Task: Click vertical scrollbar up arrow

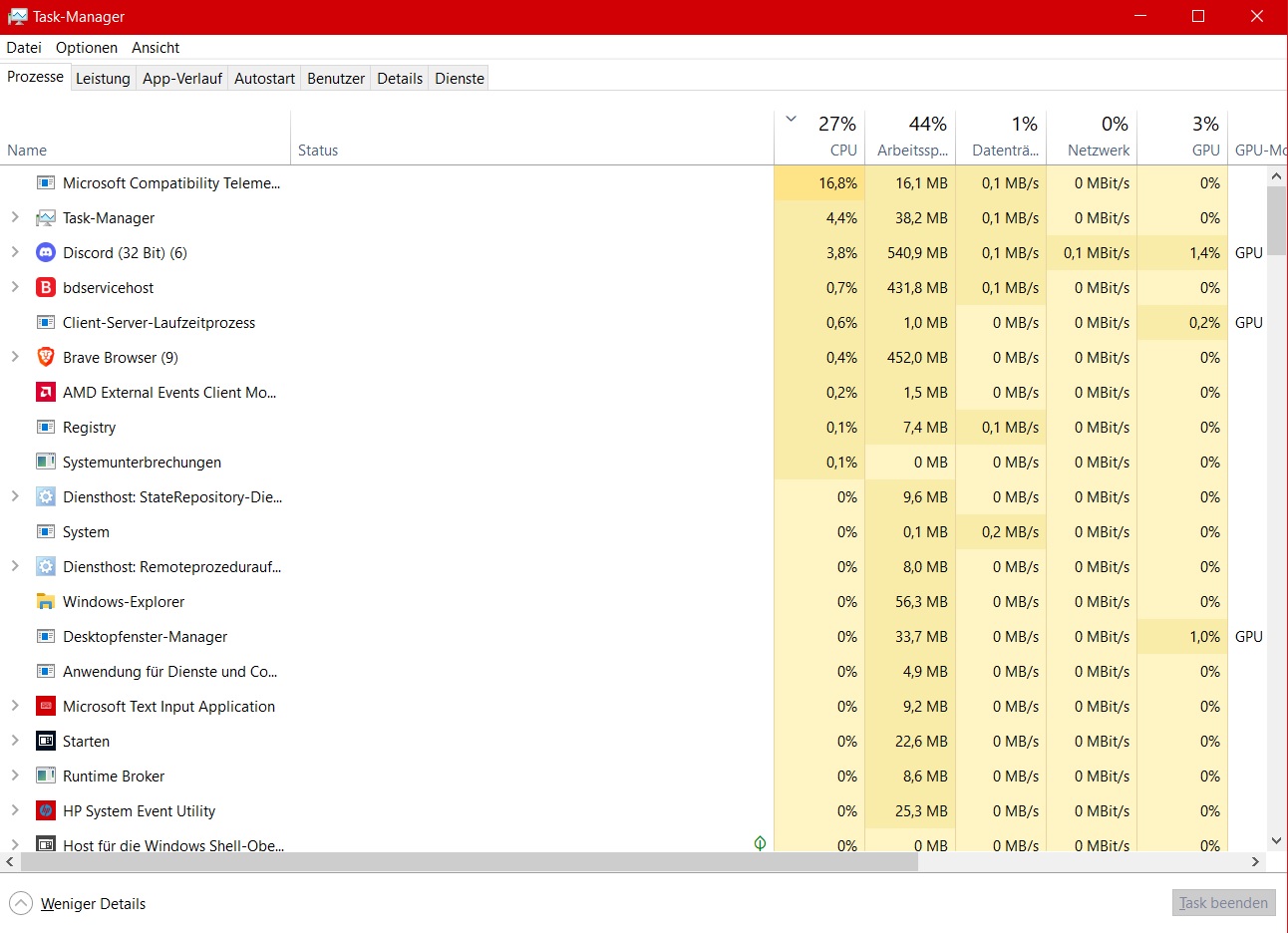Action: coord(1276,175)
